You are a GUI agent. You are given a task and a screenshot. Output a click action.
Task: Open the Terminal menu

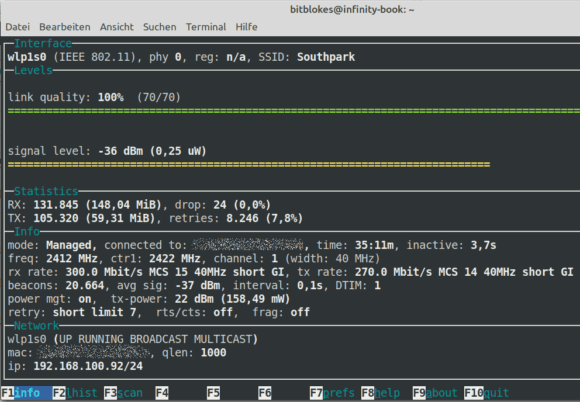(x=206, y=27)
